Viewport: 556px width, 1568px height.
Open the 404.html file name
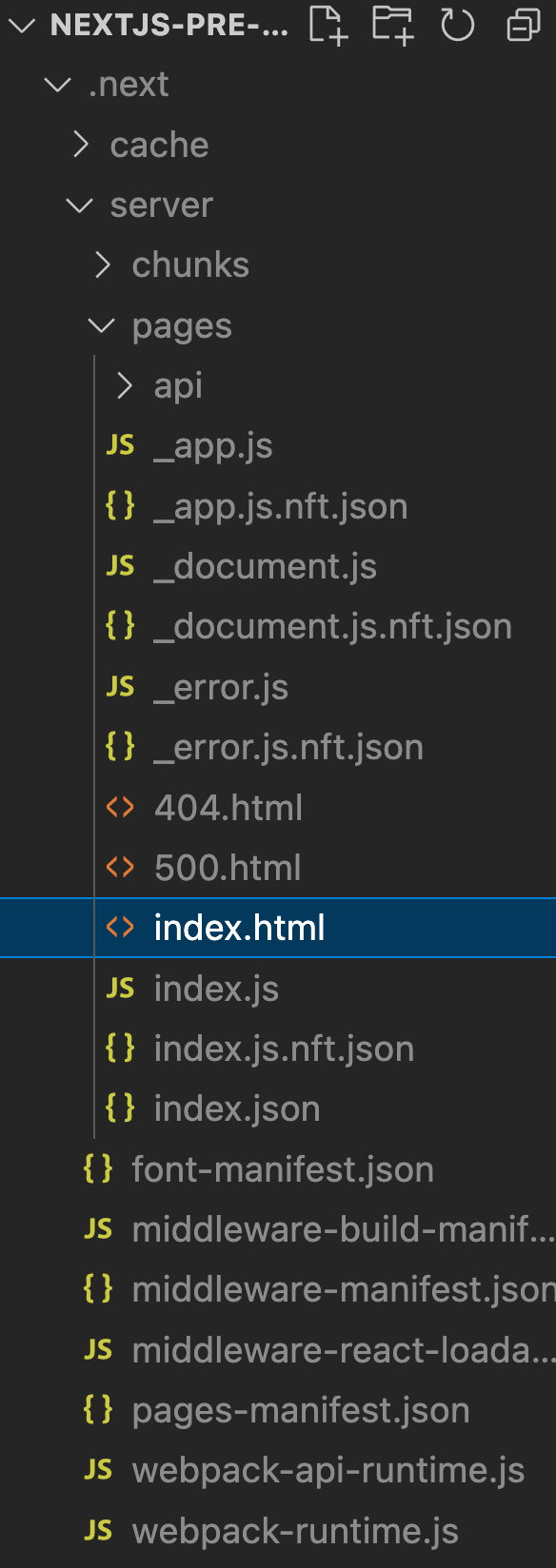pyautogui.click(x=228, y=808)
